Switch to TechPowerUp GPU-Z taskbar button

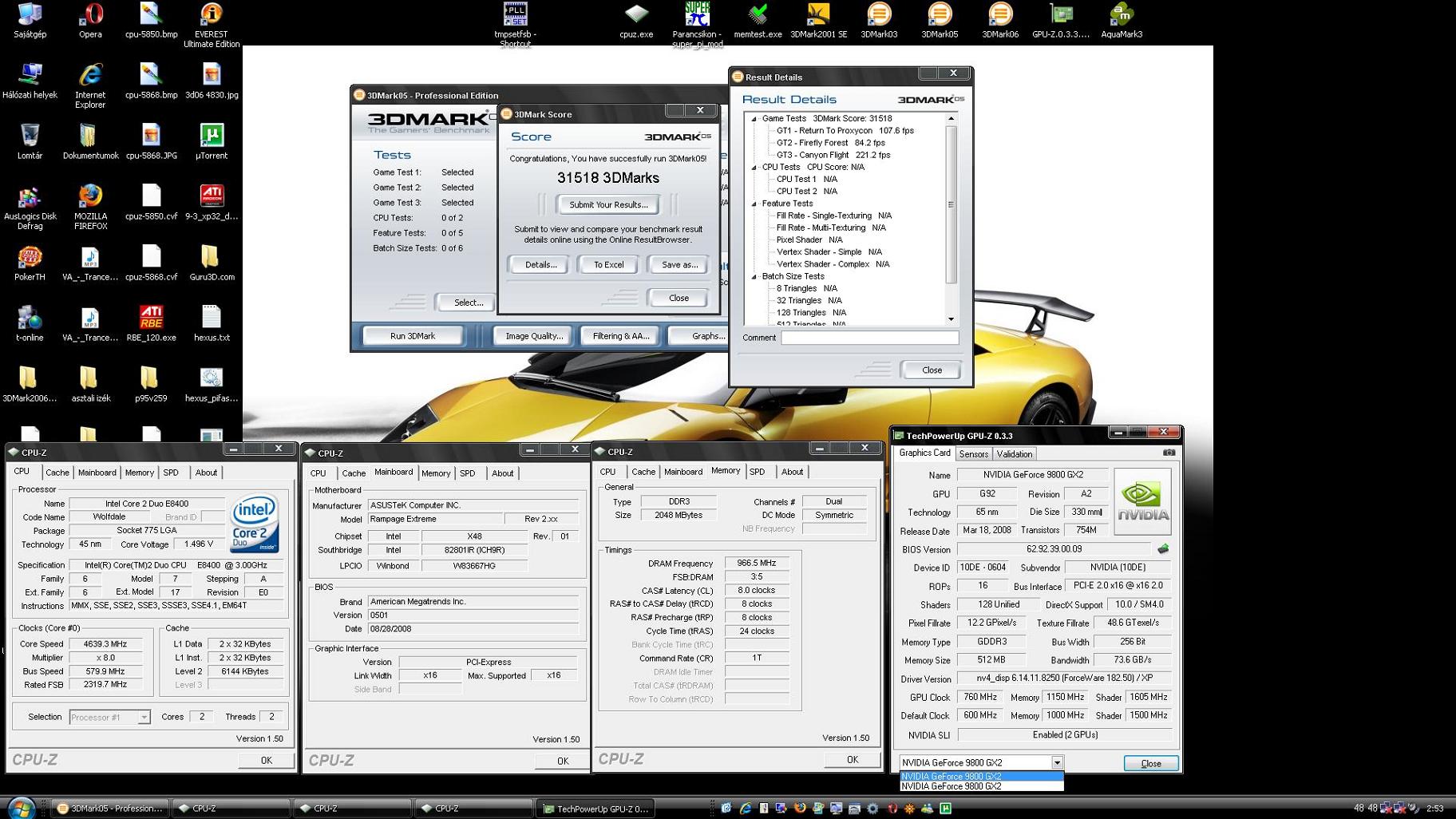[x=594, y=809]
